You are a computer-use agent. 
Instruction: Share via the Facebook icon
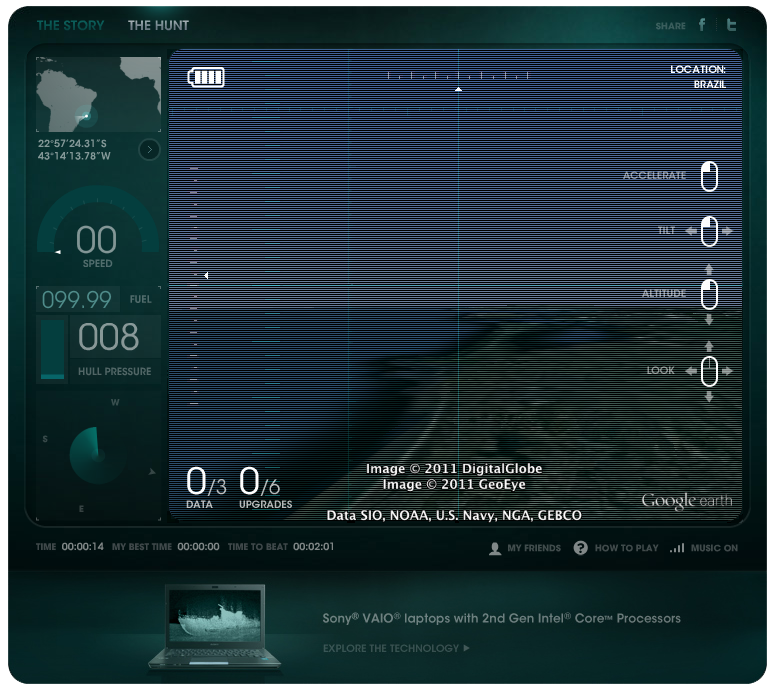tap(702, 25)
